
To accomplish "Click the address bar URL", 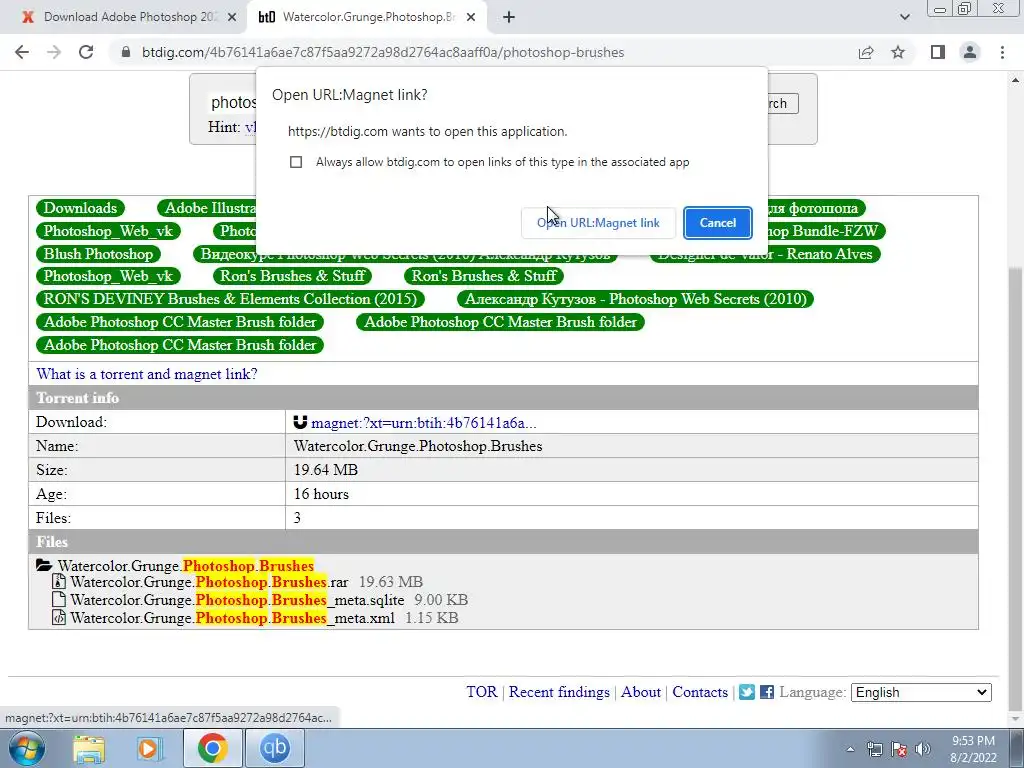I will (383, 52).
